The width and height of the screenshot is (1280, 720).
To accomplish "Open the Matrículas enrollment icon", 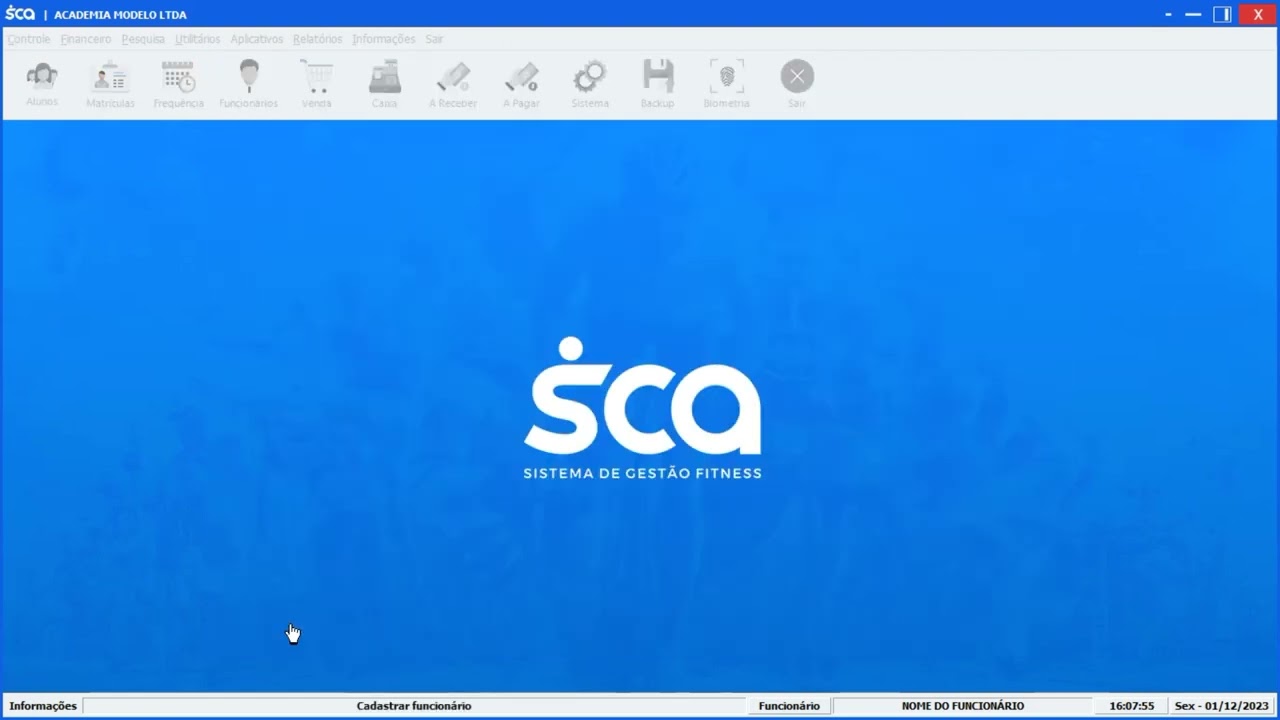I will (110, 84).
